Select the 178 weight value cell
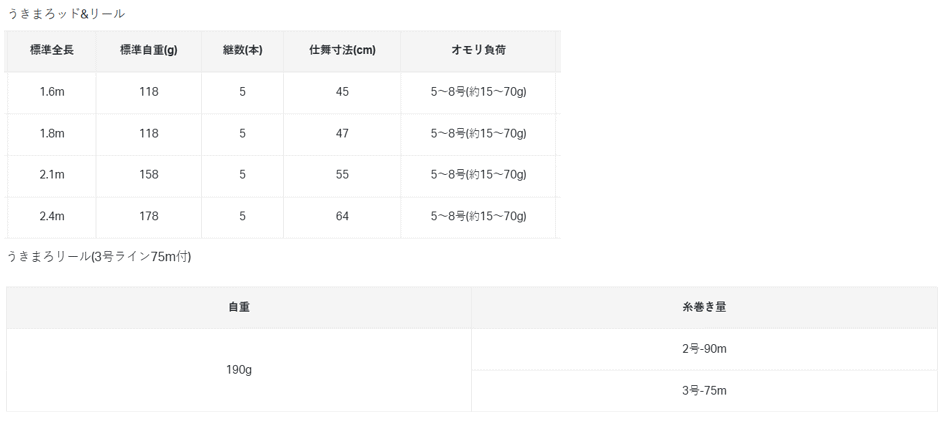Image resolution: width=950 pixels, height=428 pixels. click(149, 216)
